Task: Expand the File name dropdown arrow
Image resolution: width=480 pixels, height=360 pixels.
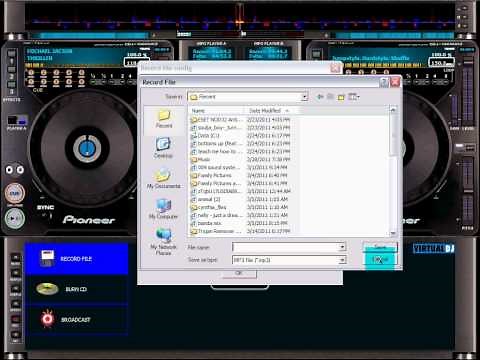Action: point(342,247)
